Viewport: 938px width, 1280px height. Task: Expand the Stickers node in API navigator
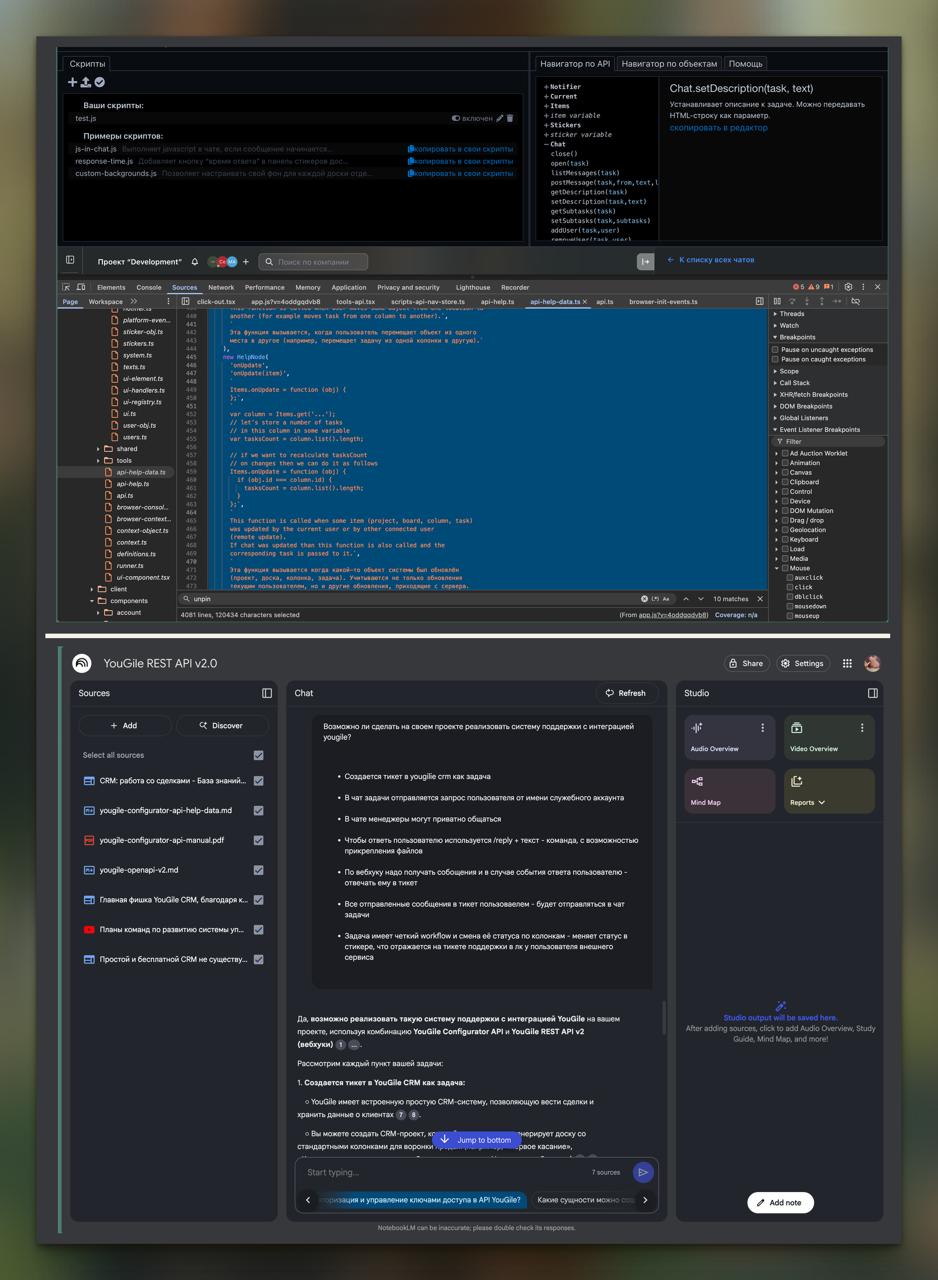coord(547,125)
